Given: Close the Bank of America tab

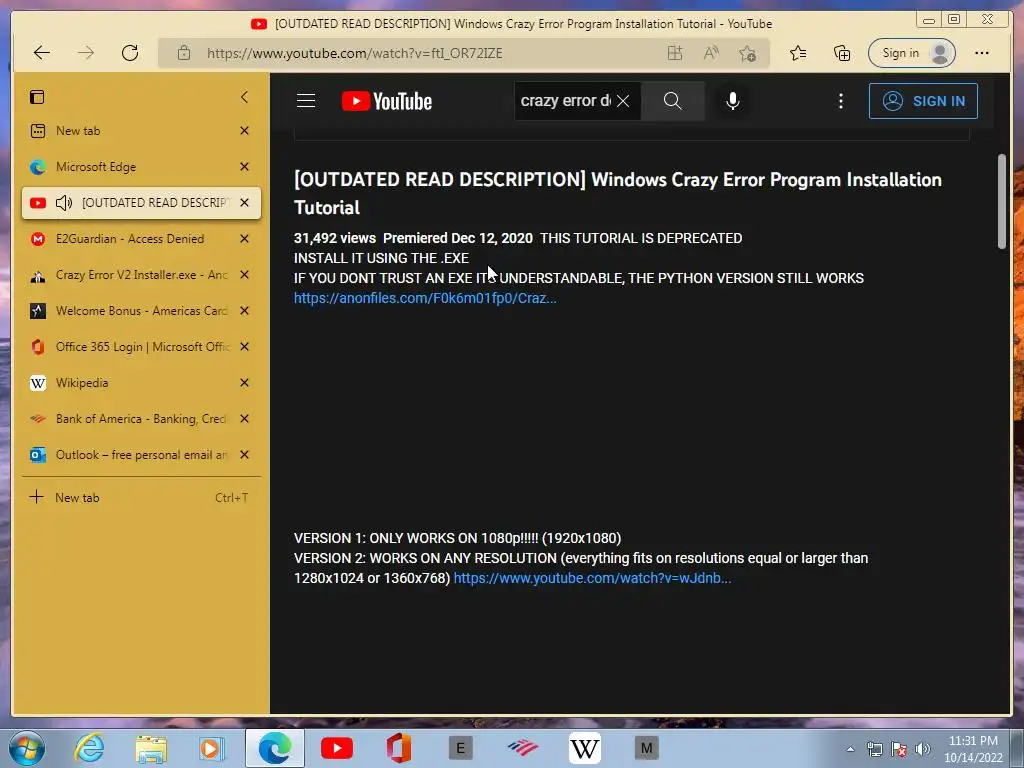Looking at the screenshot, I should click(244, 419).
